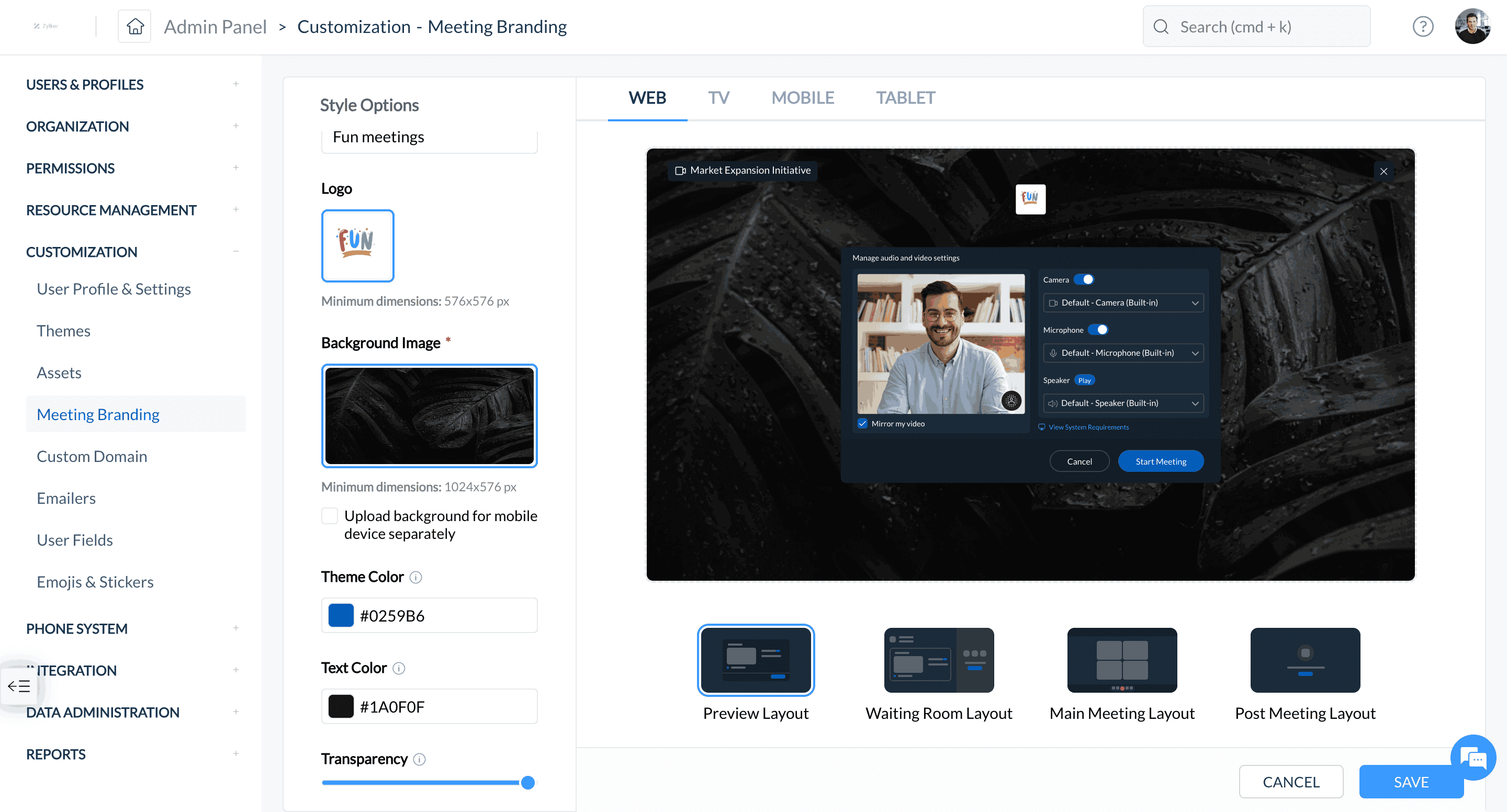Click the Theme Color blue swatch
The width and height of the screenshot is (1507, 812).
point(341,615)
